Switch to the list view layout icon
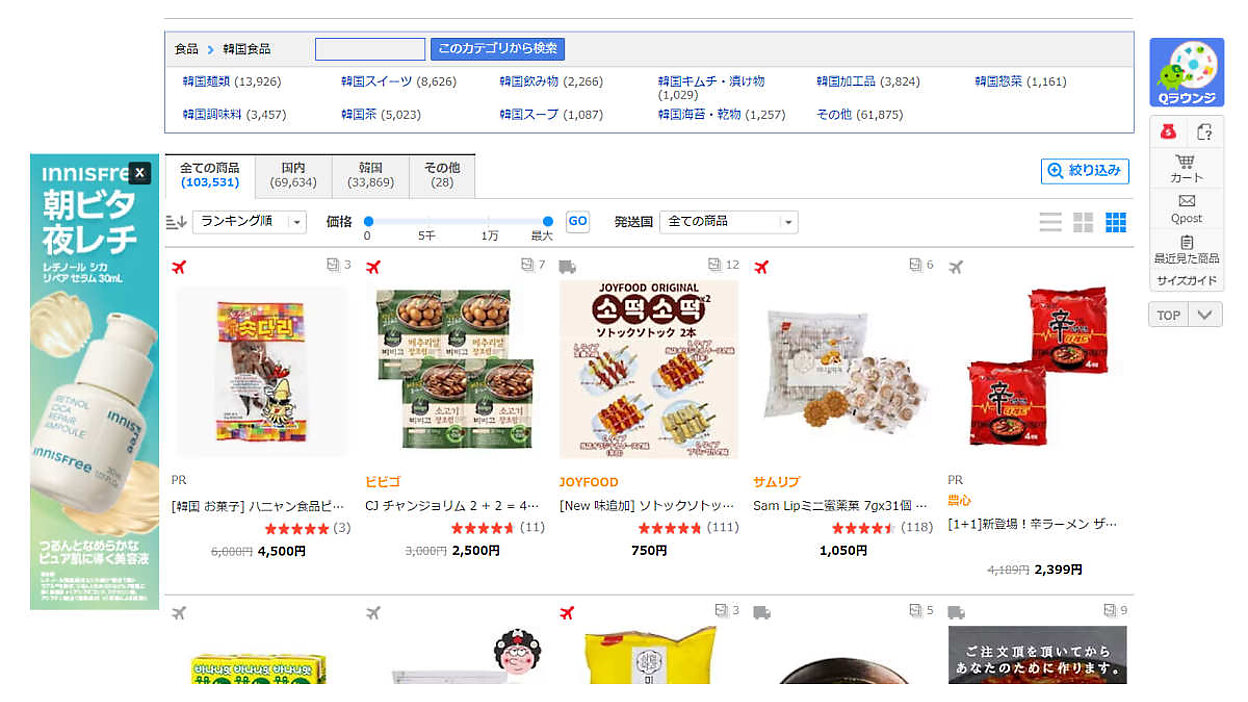This screenshot has width=1248, height=702. (x=1050, y=222)
